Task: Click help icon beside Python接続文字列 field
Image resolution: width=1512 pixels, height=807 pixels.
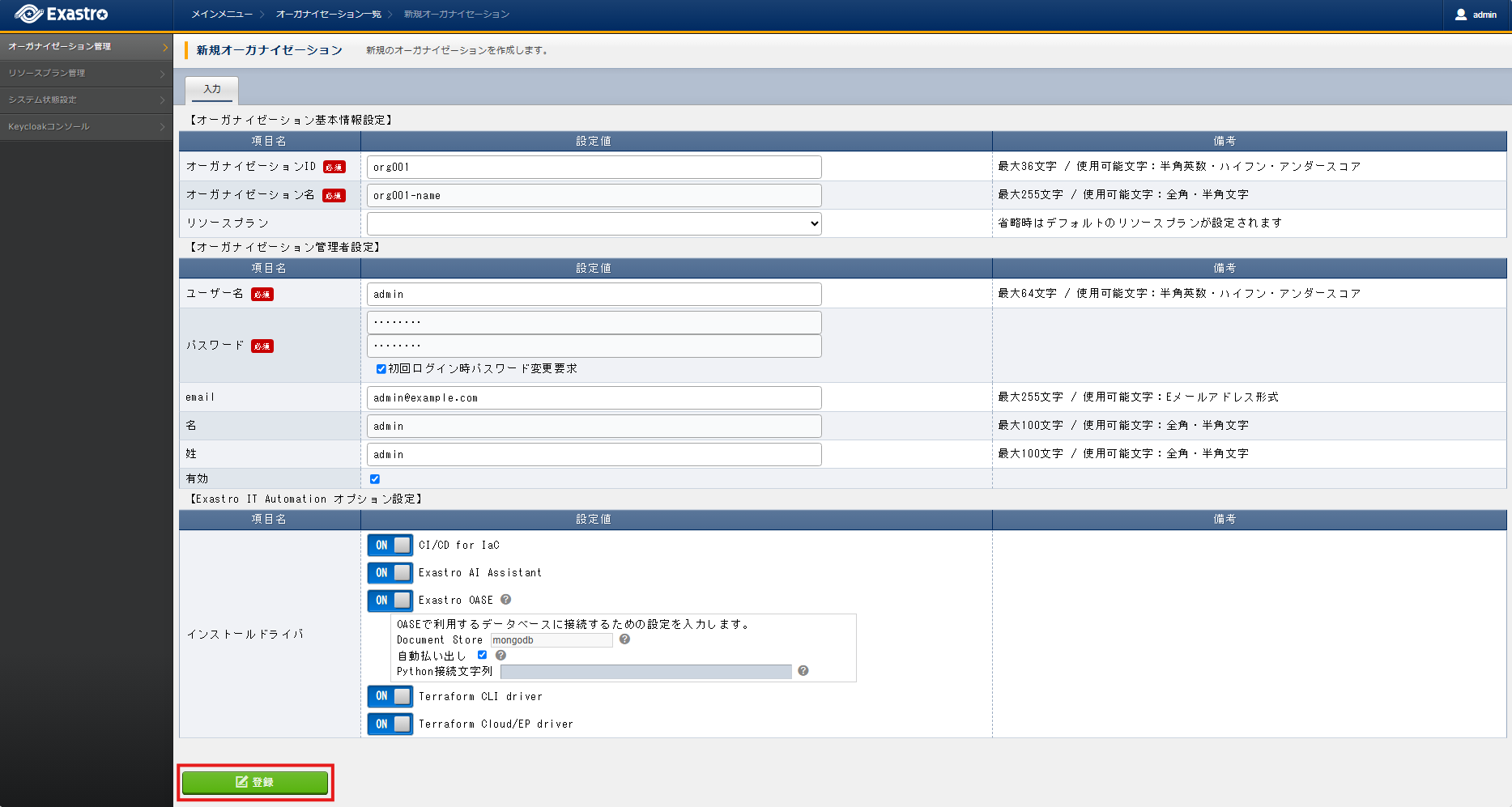Action: coord(803,671)
